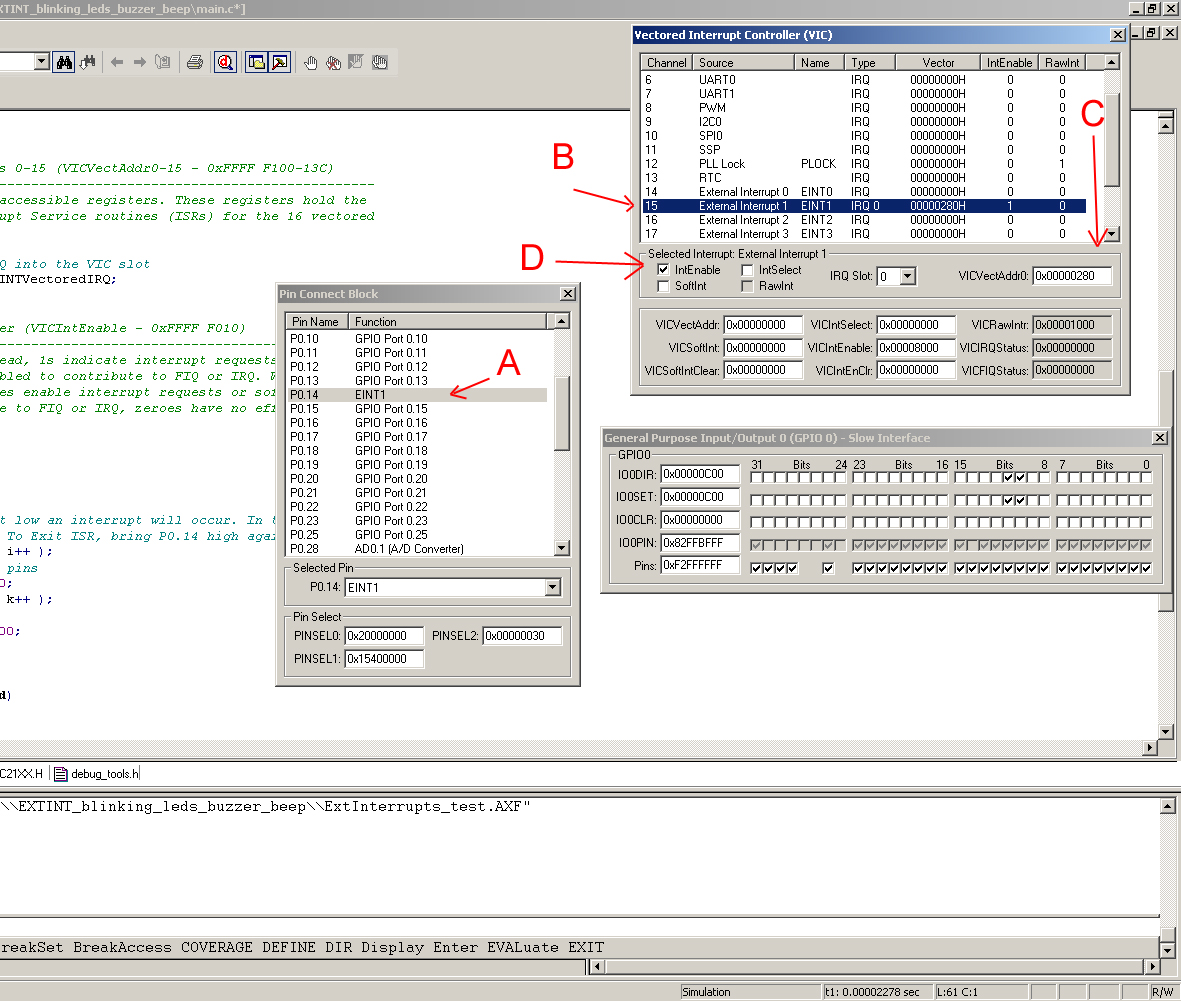The image size is (1181, 1001).
Task: Select P0.10 GPIO Port 0.10 row
Action: click(417, 339)
